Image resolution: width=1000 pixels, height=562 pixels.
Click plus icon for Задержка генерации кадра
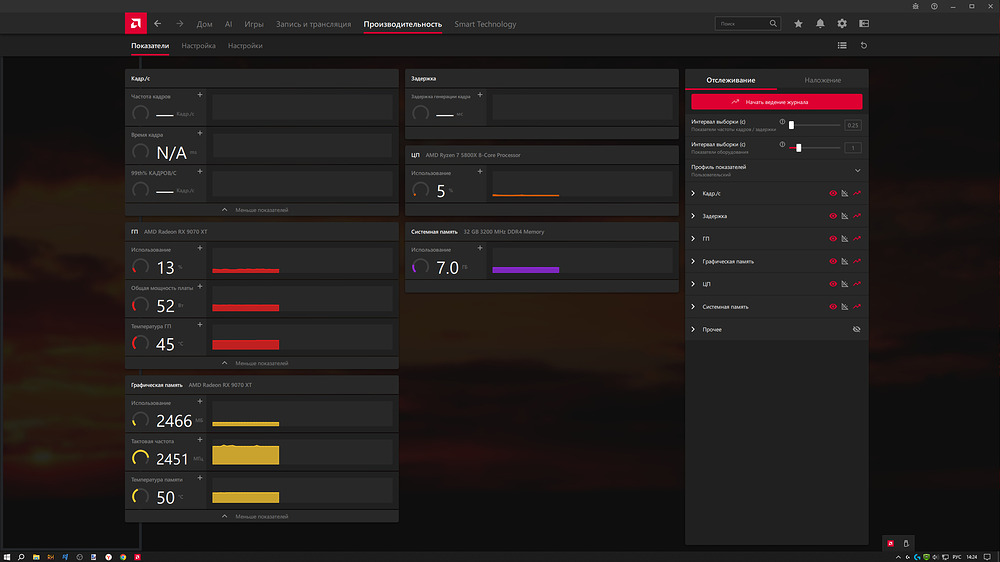coord(480,95)
